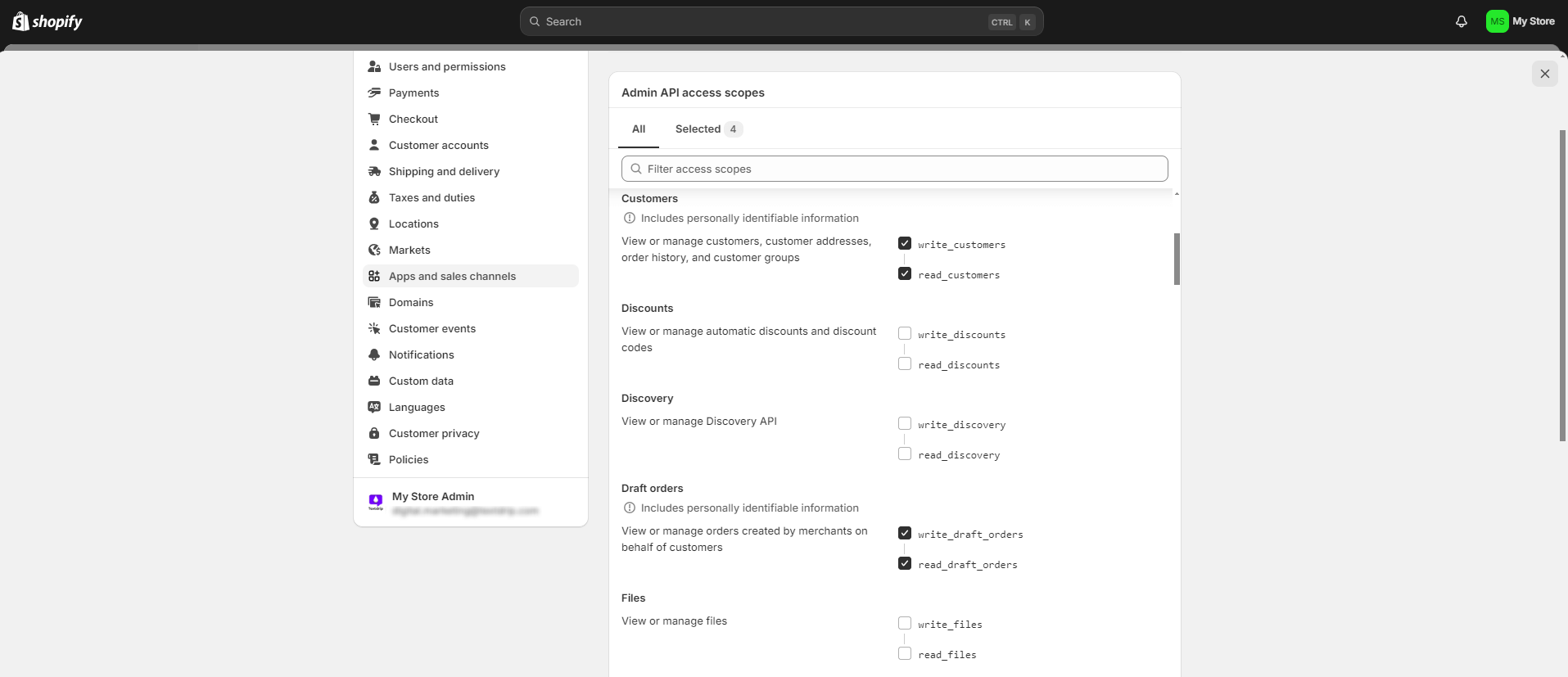Uncheck the read_draft_orders scope
The width and height of the screenshot is (1568, 677).
pos(905,563)
